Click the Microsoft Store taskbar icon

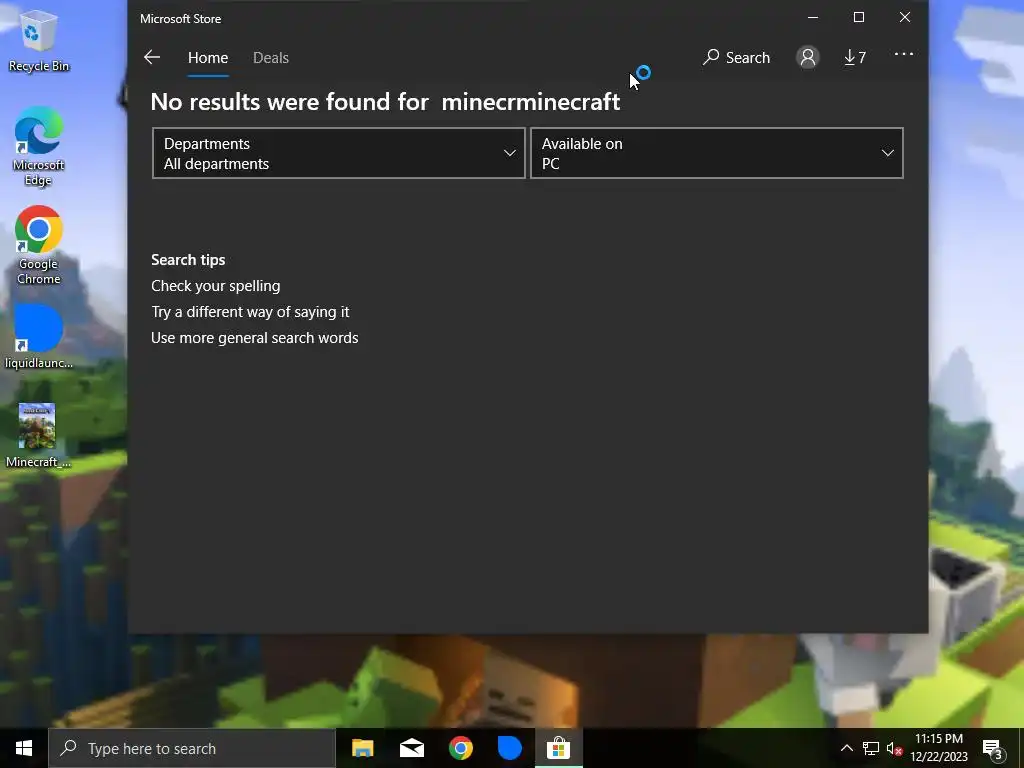(558, 748)
